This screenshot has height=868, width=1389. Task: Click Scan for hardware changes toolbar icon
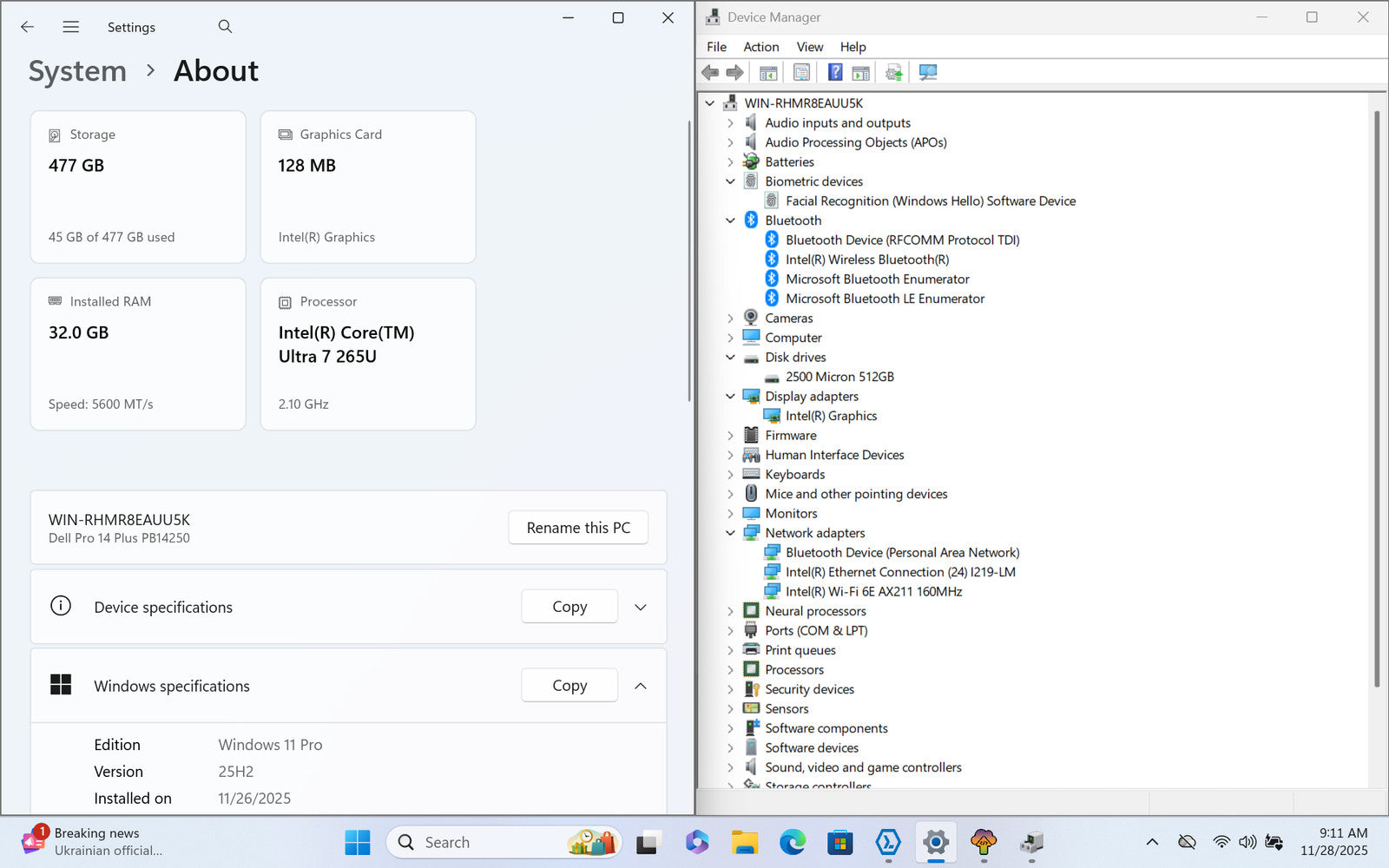tap(927, 72)
